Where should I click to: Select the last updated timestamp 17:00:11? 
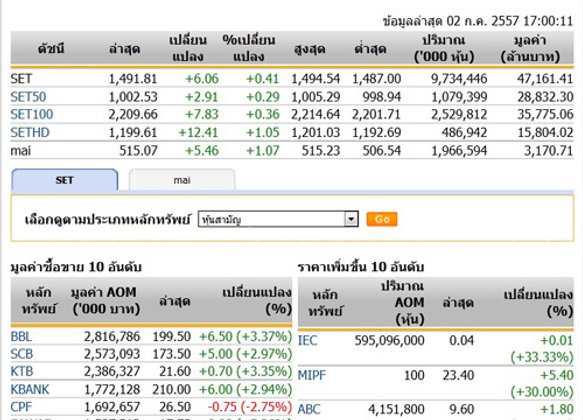click(548, 21)
